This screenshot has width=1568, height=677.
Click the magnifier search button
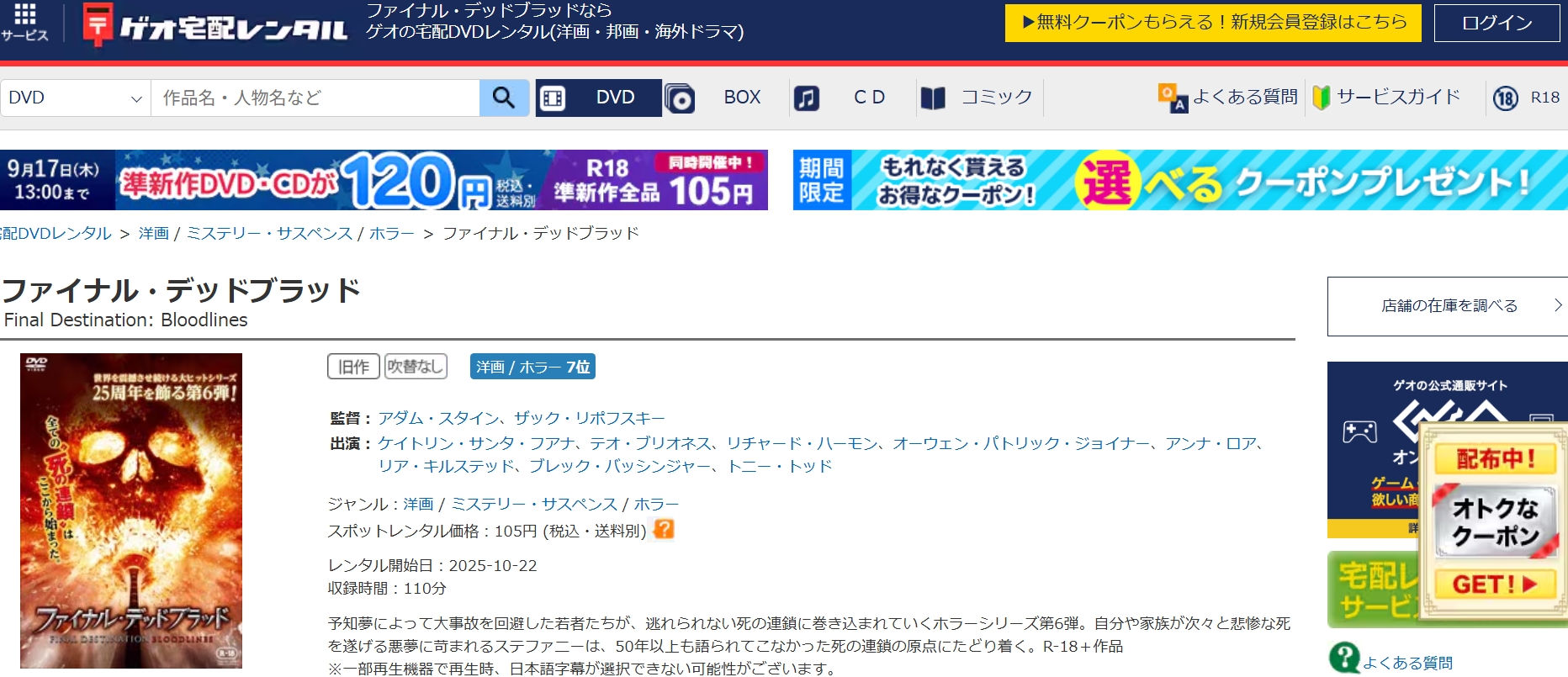(504, 98)
